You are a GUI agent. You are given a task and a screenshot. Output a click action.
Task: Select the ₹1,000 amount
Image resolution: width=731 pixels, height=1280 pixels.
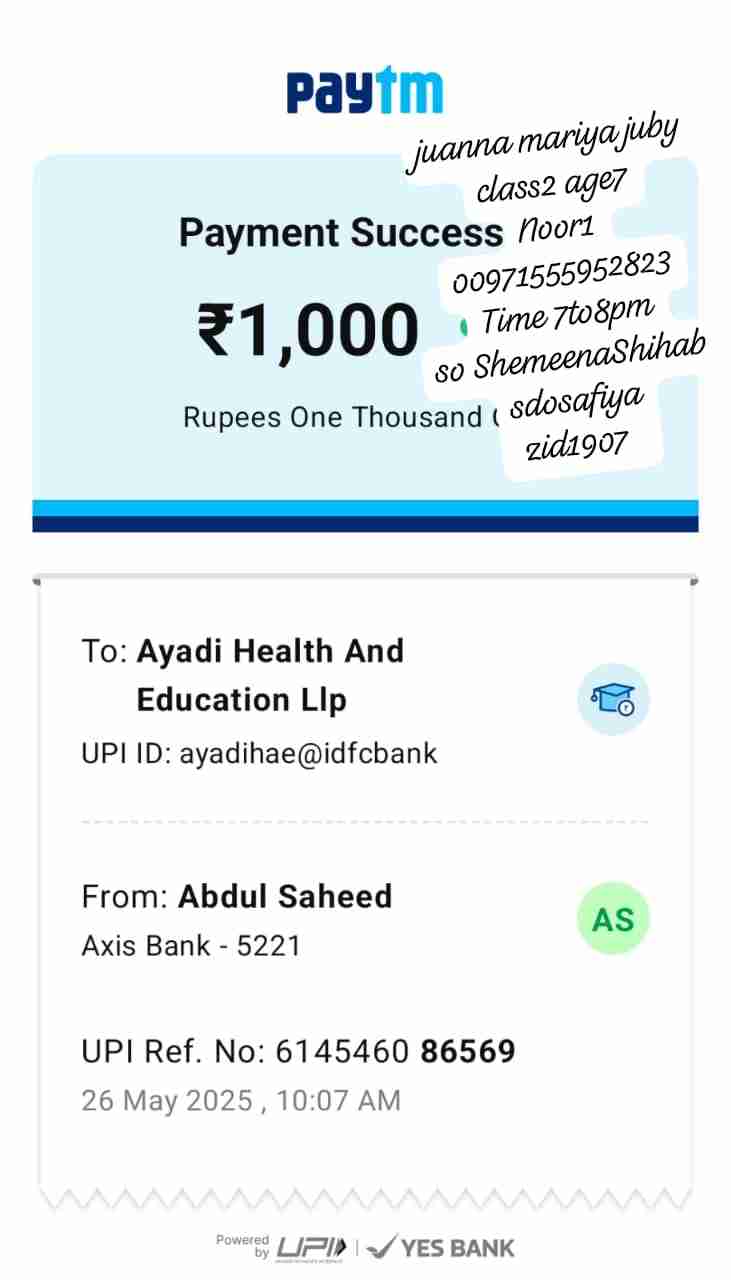pos(308,330)
